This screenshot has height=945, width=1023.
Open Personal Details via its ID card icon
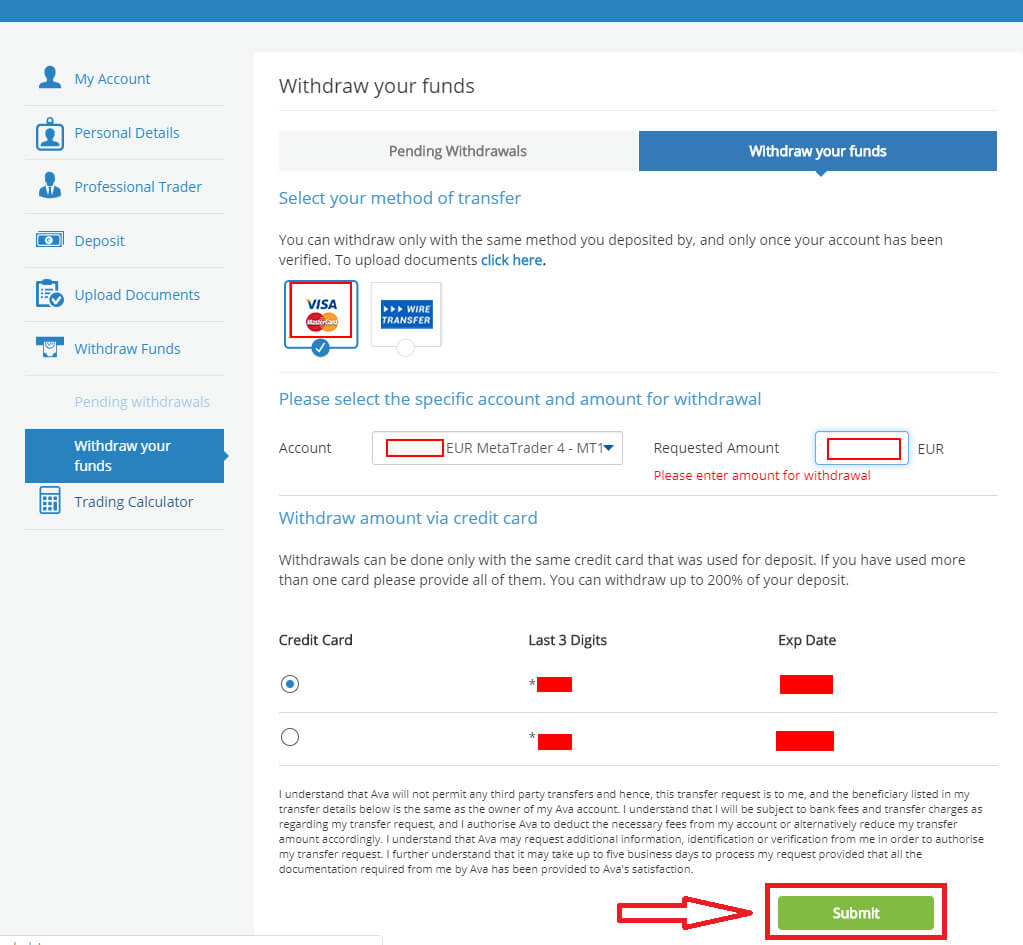coord(50,132)
